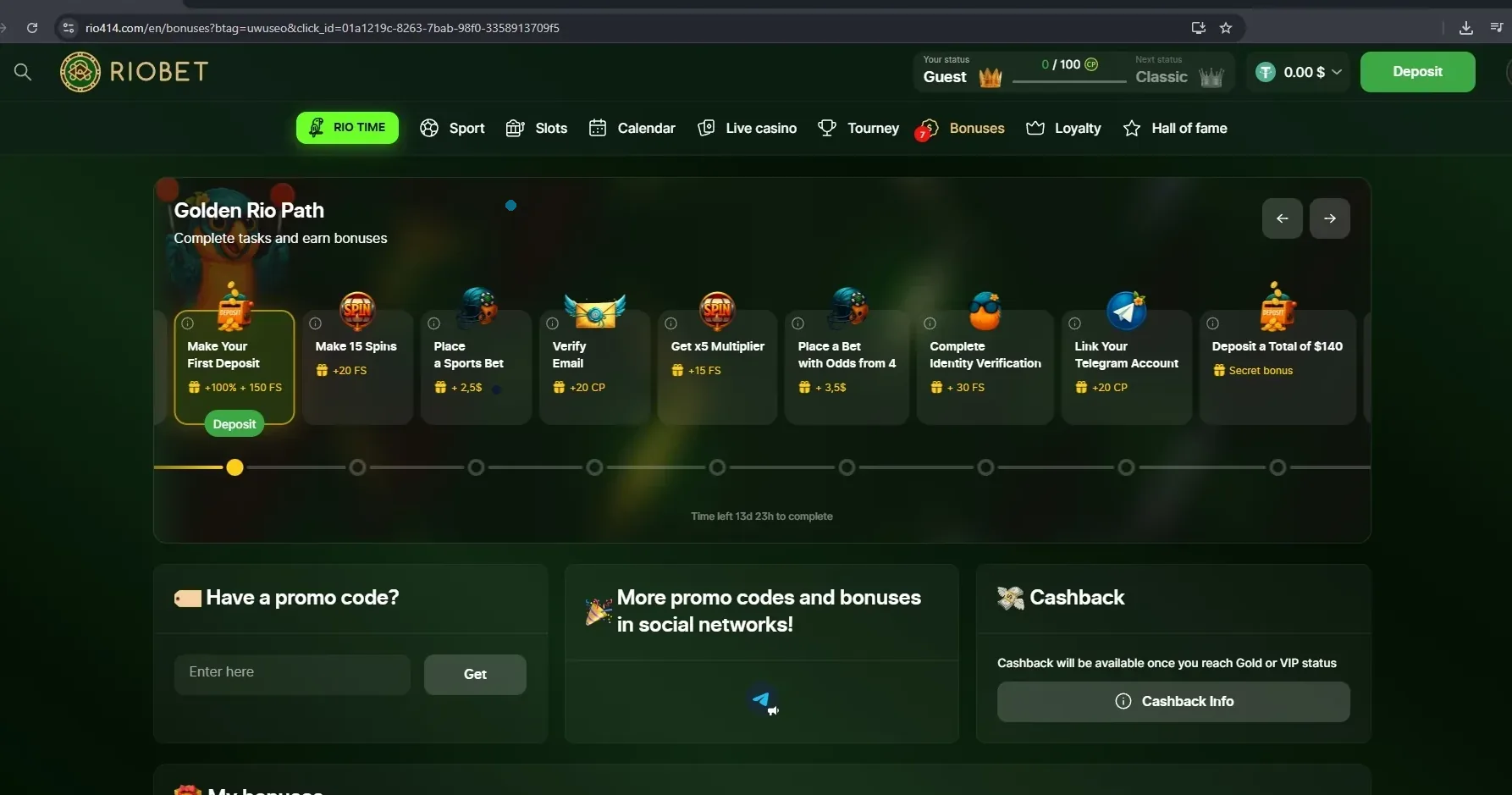Viewport: 1512px width, 795px height.
Task: Click the active yellow progress marker
Action: [x=235, y=467]
